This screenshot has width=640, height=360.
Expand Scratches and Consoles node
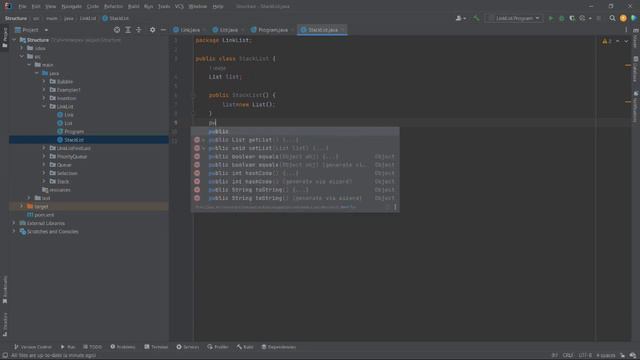(x=14, y=231)
